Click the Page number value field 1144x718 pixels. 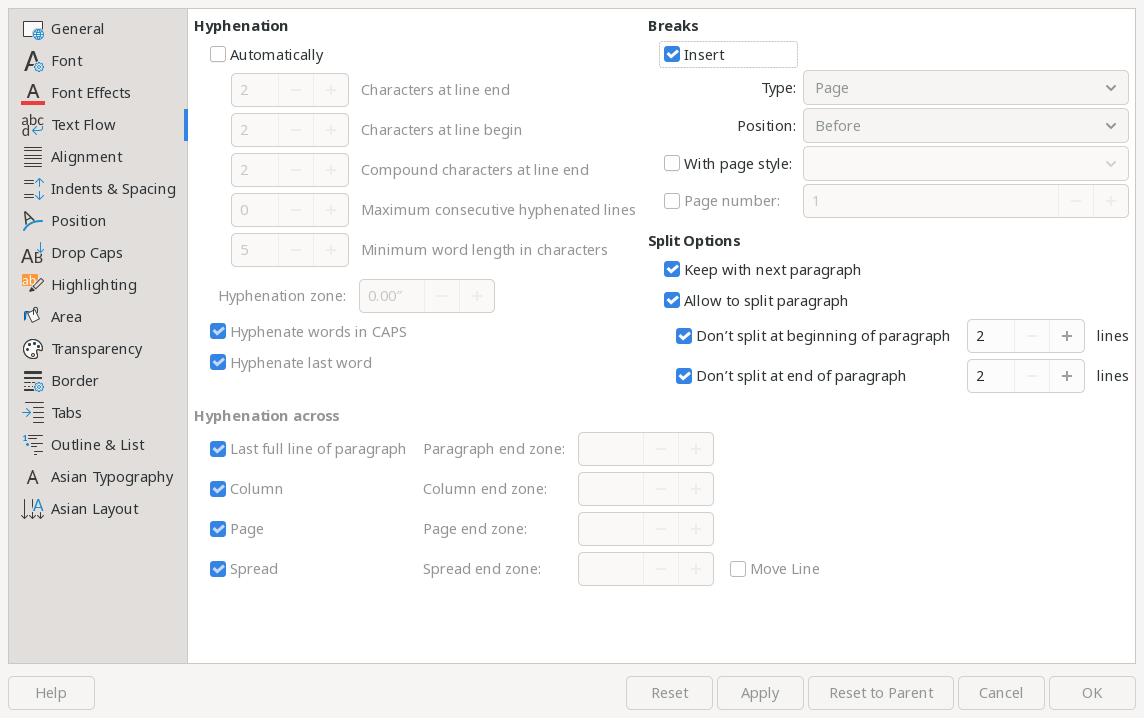coord(931,201)
